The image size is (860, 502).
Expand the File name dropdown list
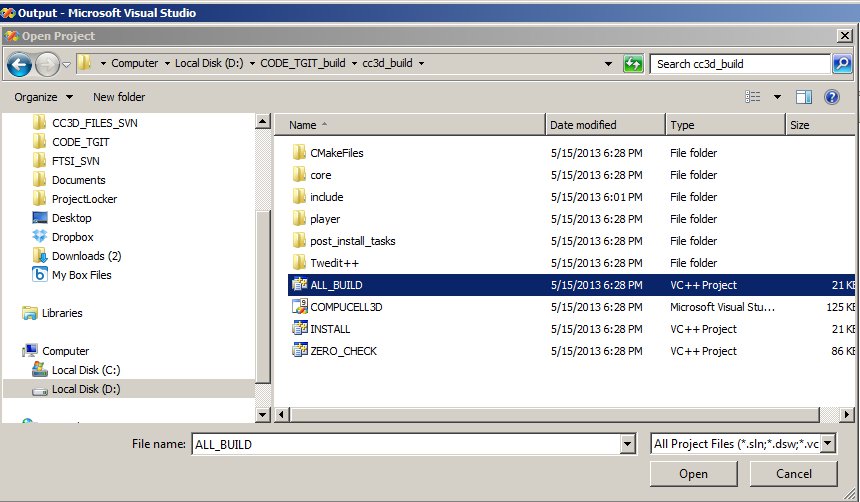(628, 444)
